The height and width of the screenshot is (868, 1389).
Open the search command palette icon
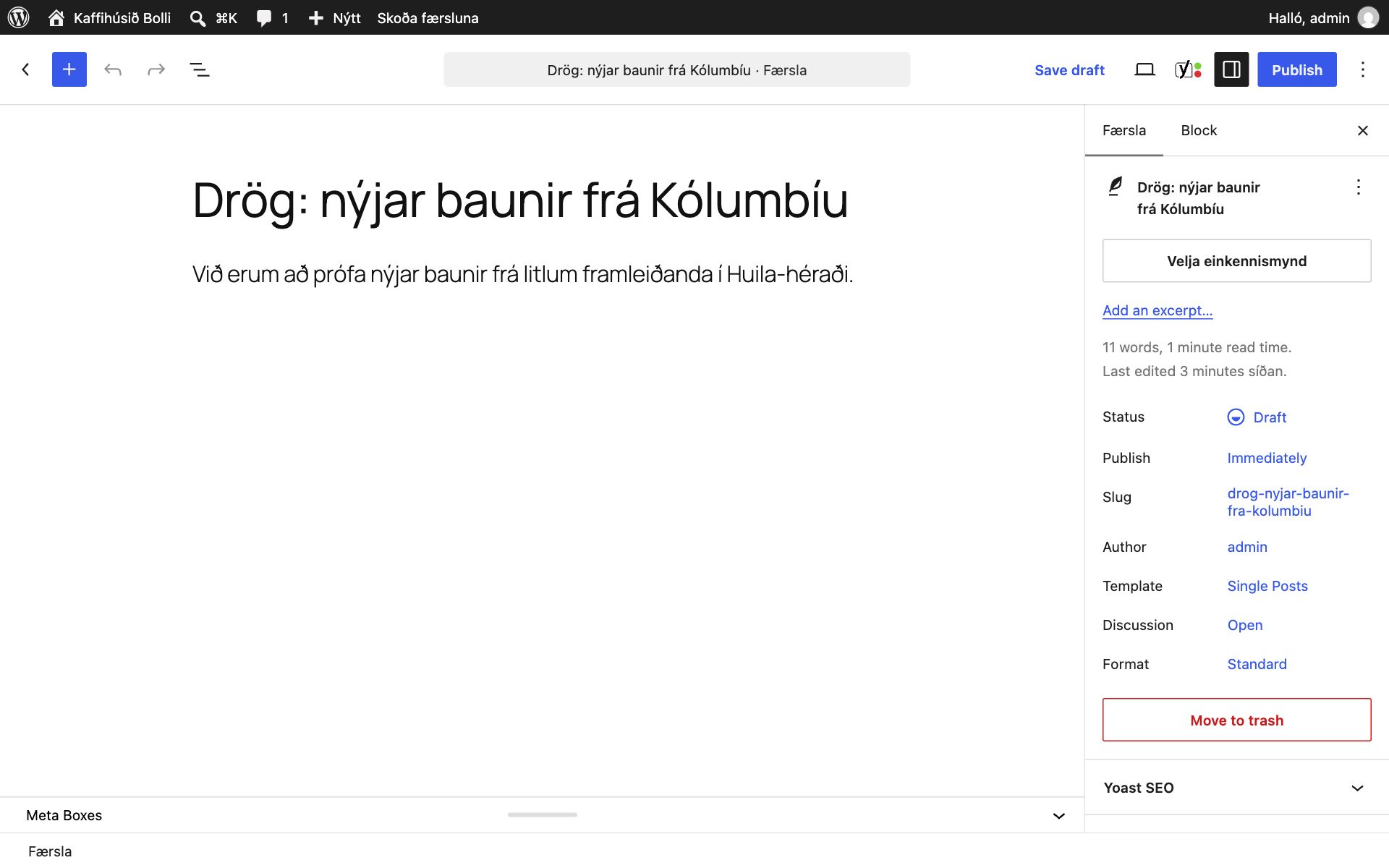click(x=197, y=18)
